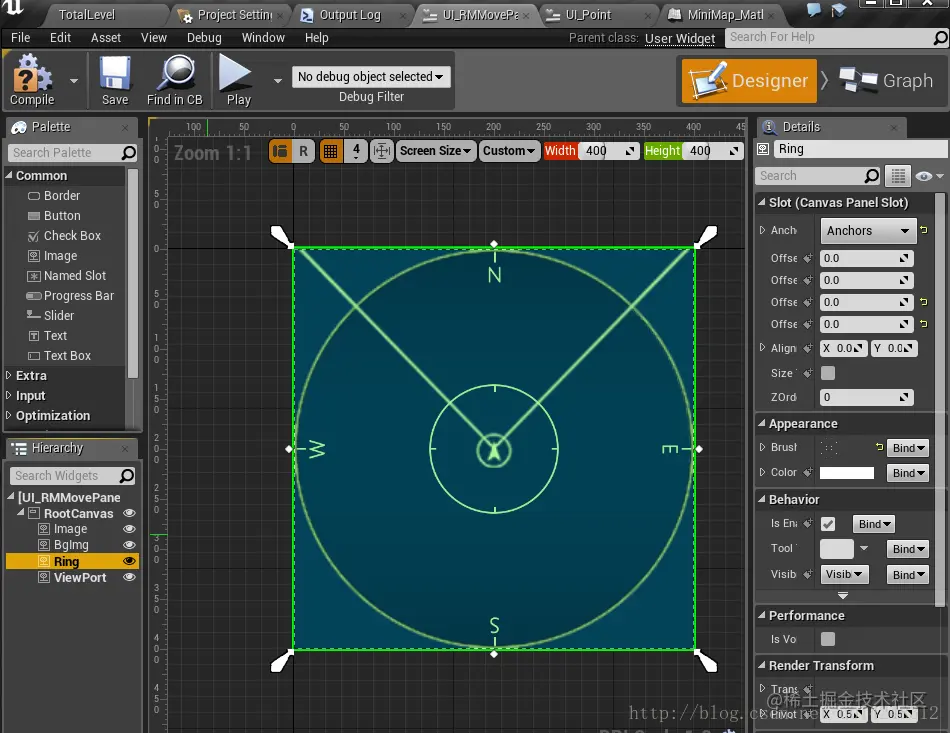Open the Screen Size dropdown
This screenshot has width=950, height=733.
(435, 151)
